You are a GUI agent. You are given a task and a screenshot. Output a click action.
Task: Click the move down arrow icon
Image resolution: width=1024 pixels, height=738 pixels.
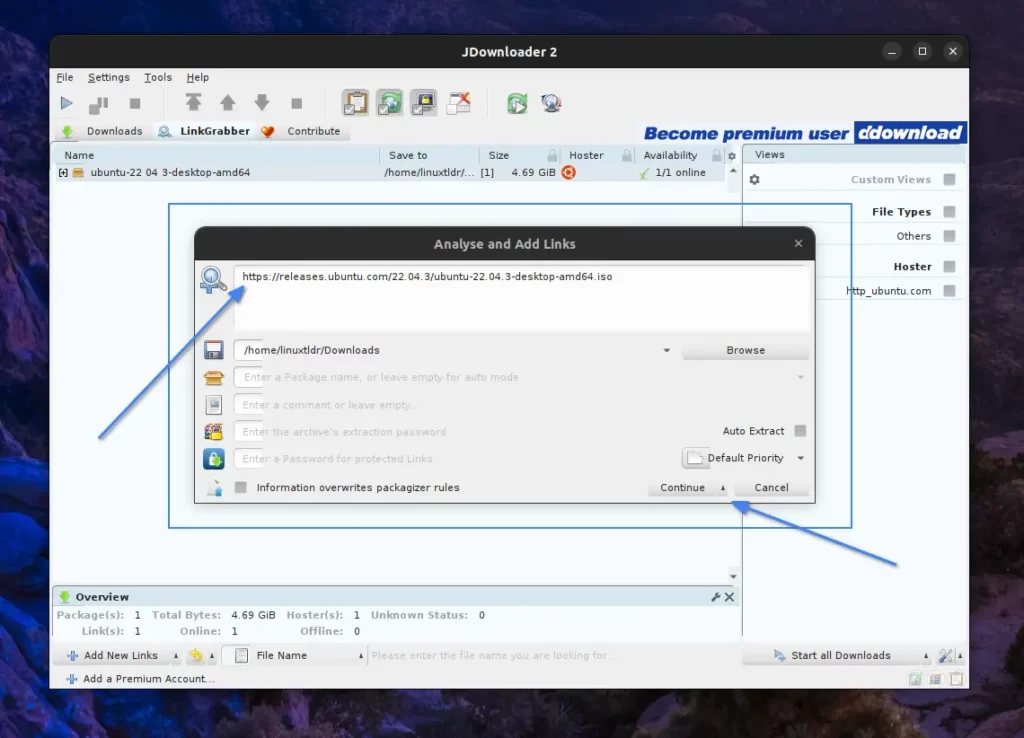pyautogui.click(x=262, y=103)
